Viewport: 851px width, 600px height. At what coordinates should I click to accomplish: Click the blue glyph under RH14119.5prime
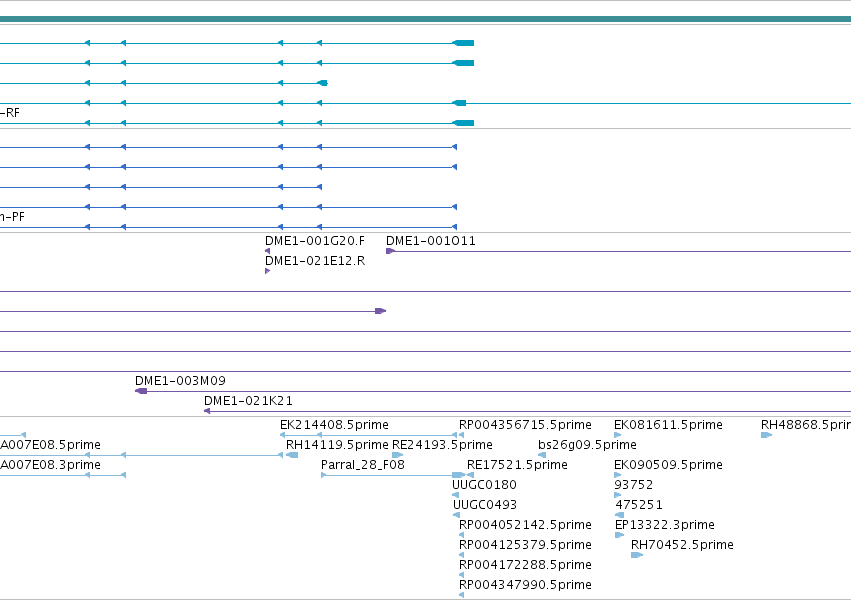pyautogui.click(x=292, y=455)
